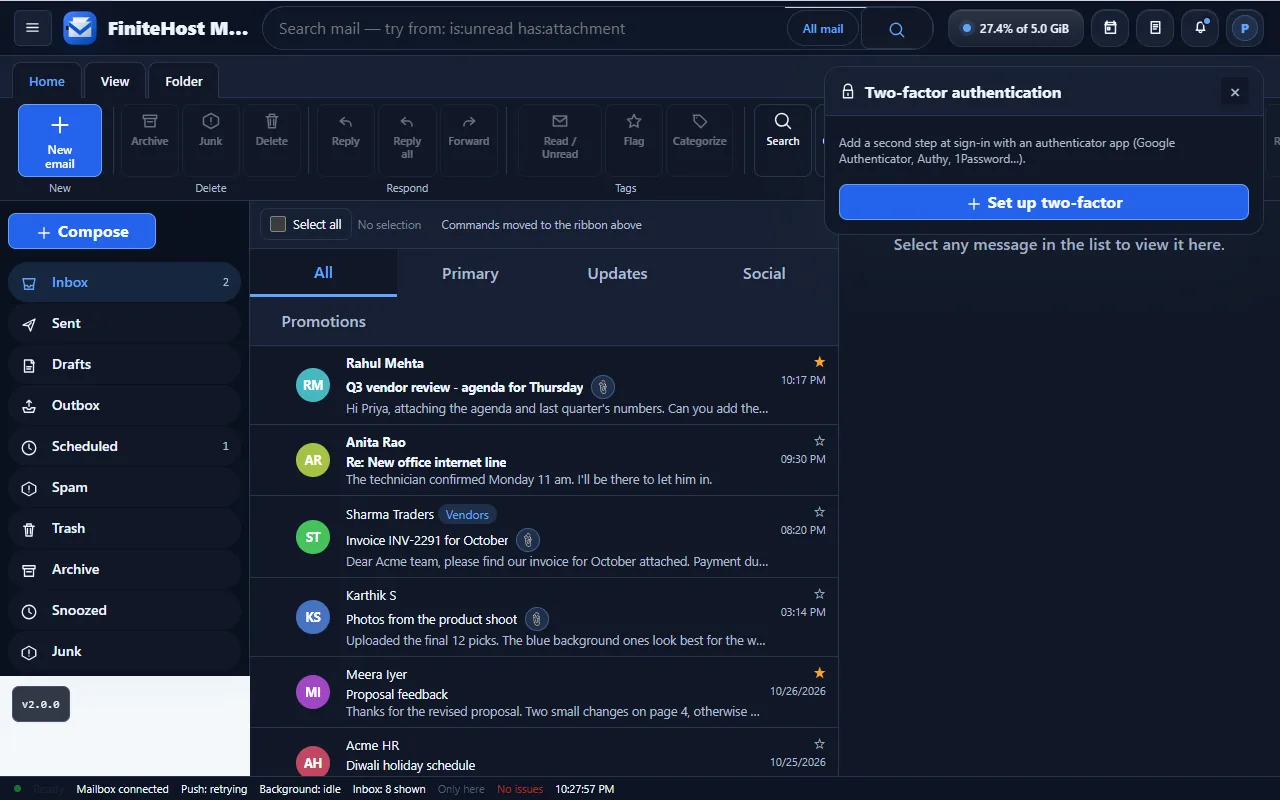Star the Anita Rao message
Image resolution: width=1280 pixels, height=800 pixels.
(x=820, y=441)
